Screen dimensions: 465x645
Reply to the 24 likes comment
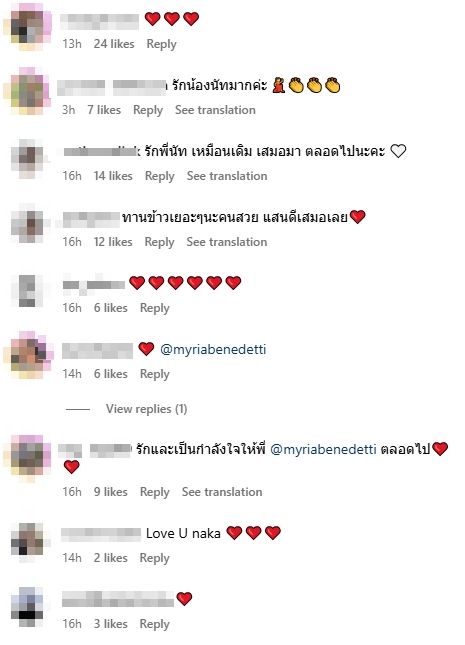point(161,44)
